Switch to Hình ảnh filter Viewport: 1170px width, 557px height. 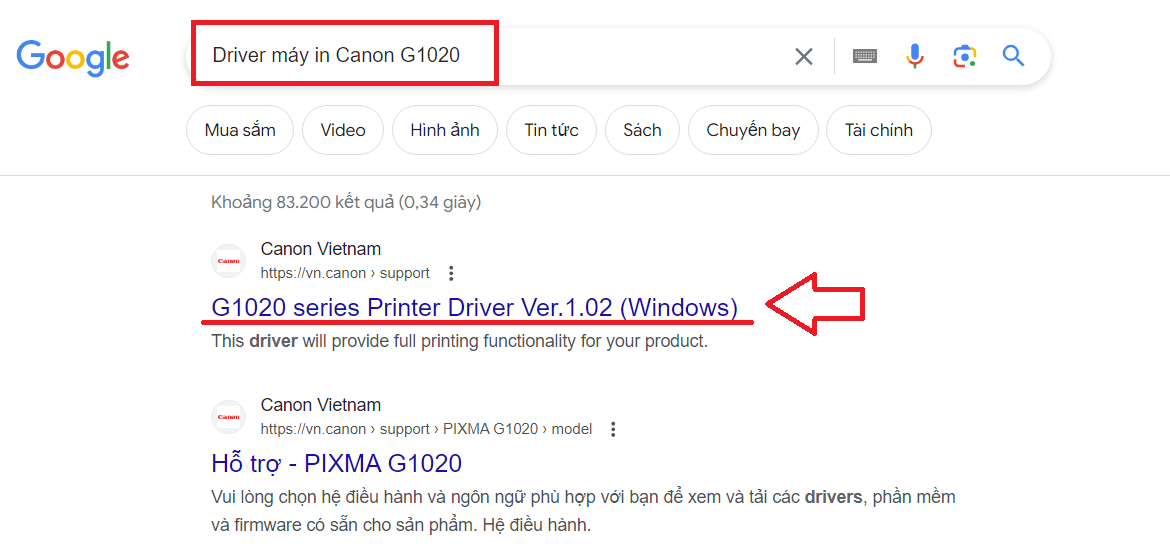(x=445, y=130)
